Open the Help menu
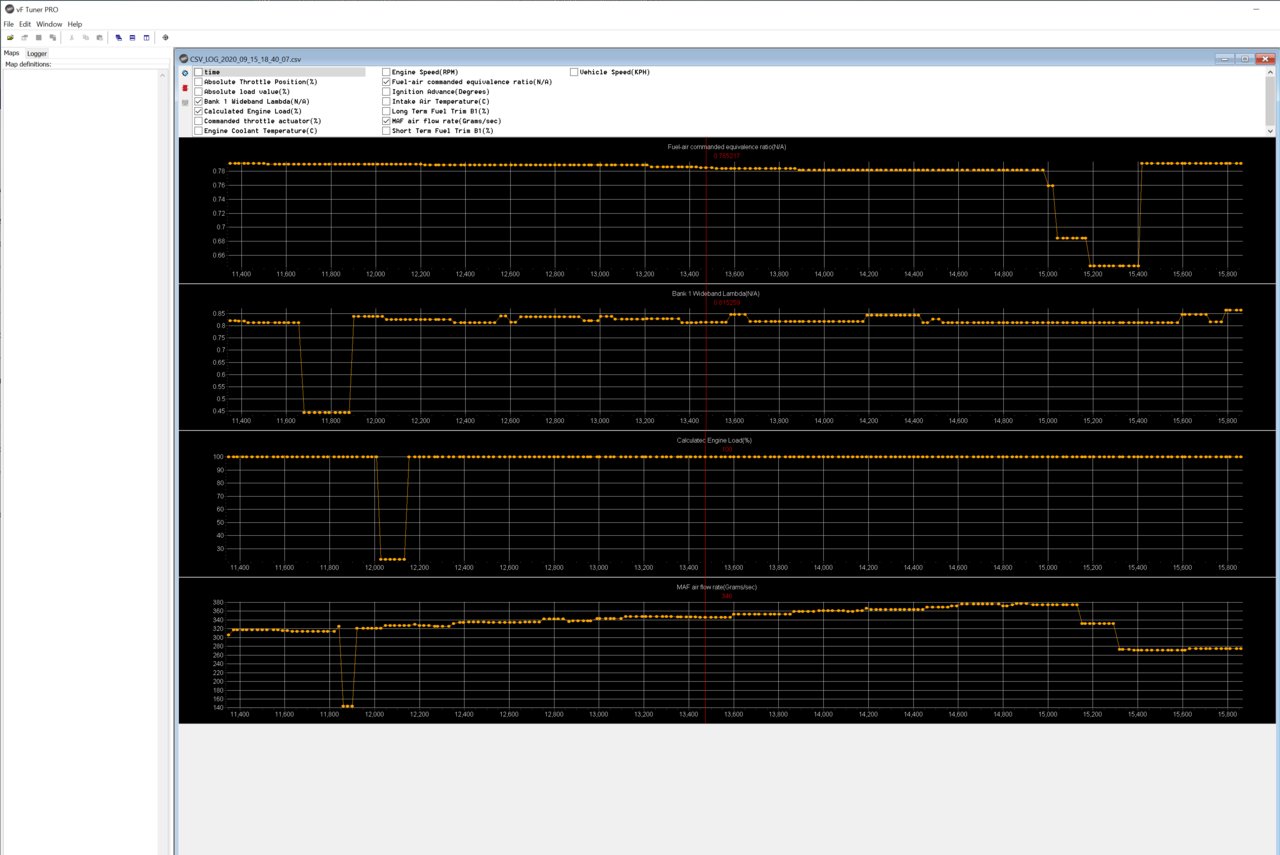Viewport: 1280px width, 855px height. [x=75, y=24]
